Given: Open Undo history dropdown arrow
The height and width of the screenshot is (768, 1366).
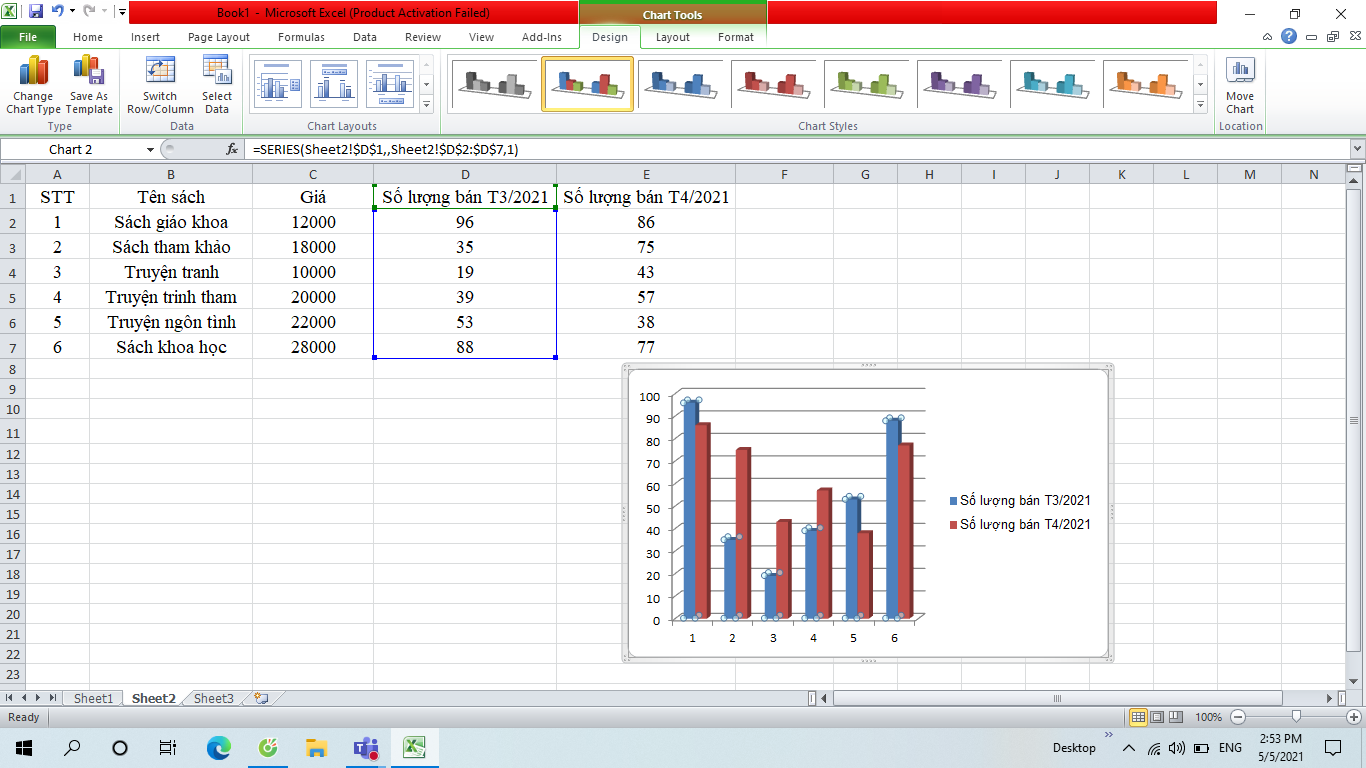Looking at the screenshot, I should [x=72, y=12].
